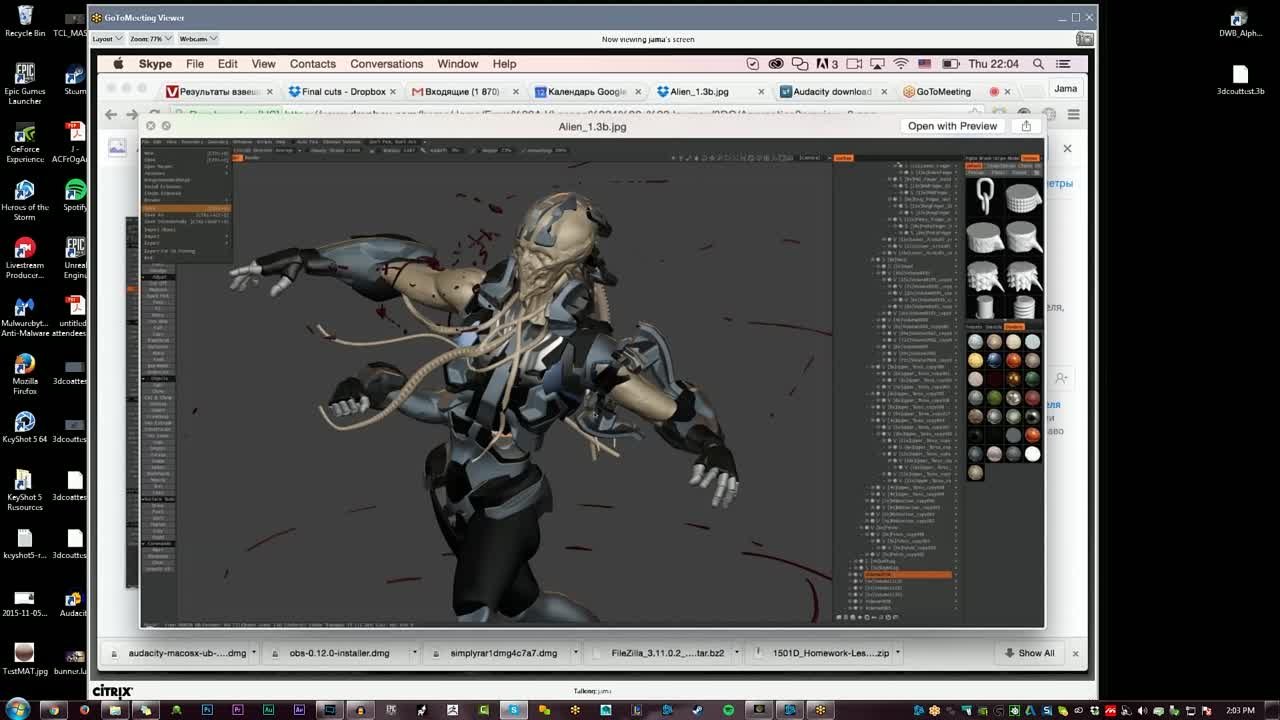Pick the green material sphere
This screenshot has height=720, width=1280.
[x=994, y=398]
